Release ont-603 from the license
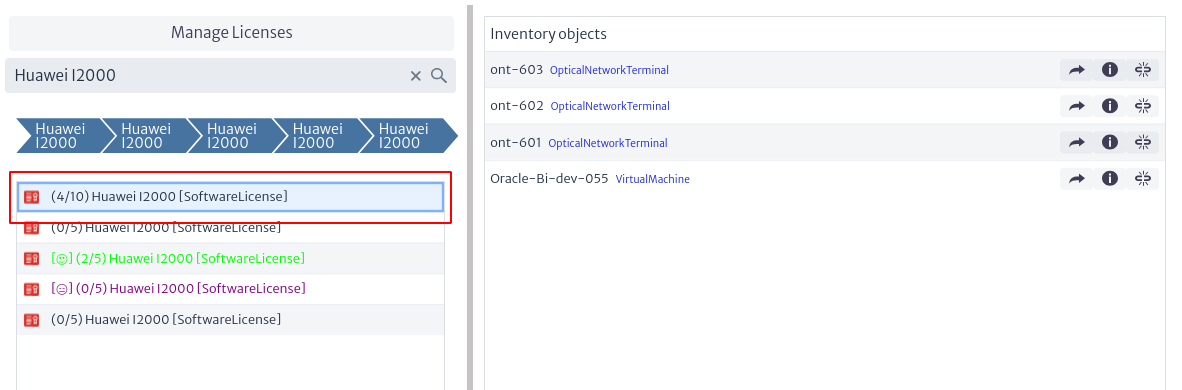This screenshot has width=1182, height=390. [1143, 70]
